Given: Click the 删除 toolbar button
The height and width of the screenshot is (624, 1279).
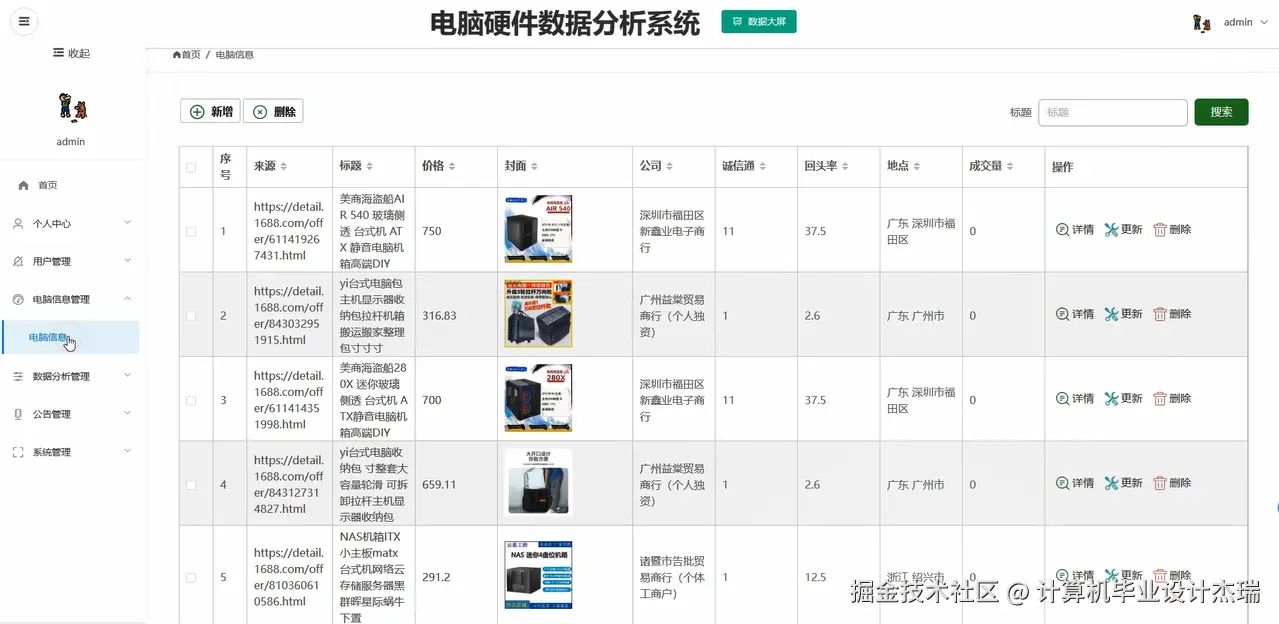Looking at the screenshot, I should point(273,112).
